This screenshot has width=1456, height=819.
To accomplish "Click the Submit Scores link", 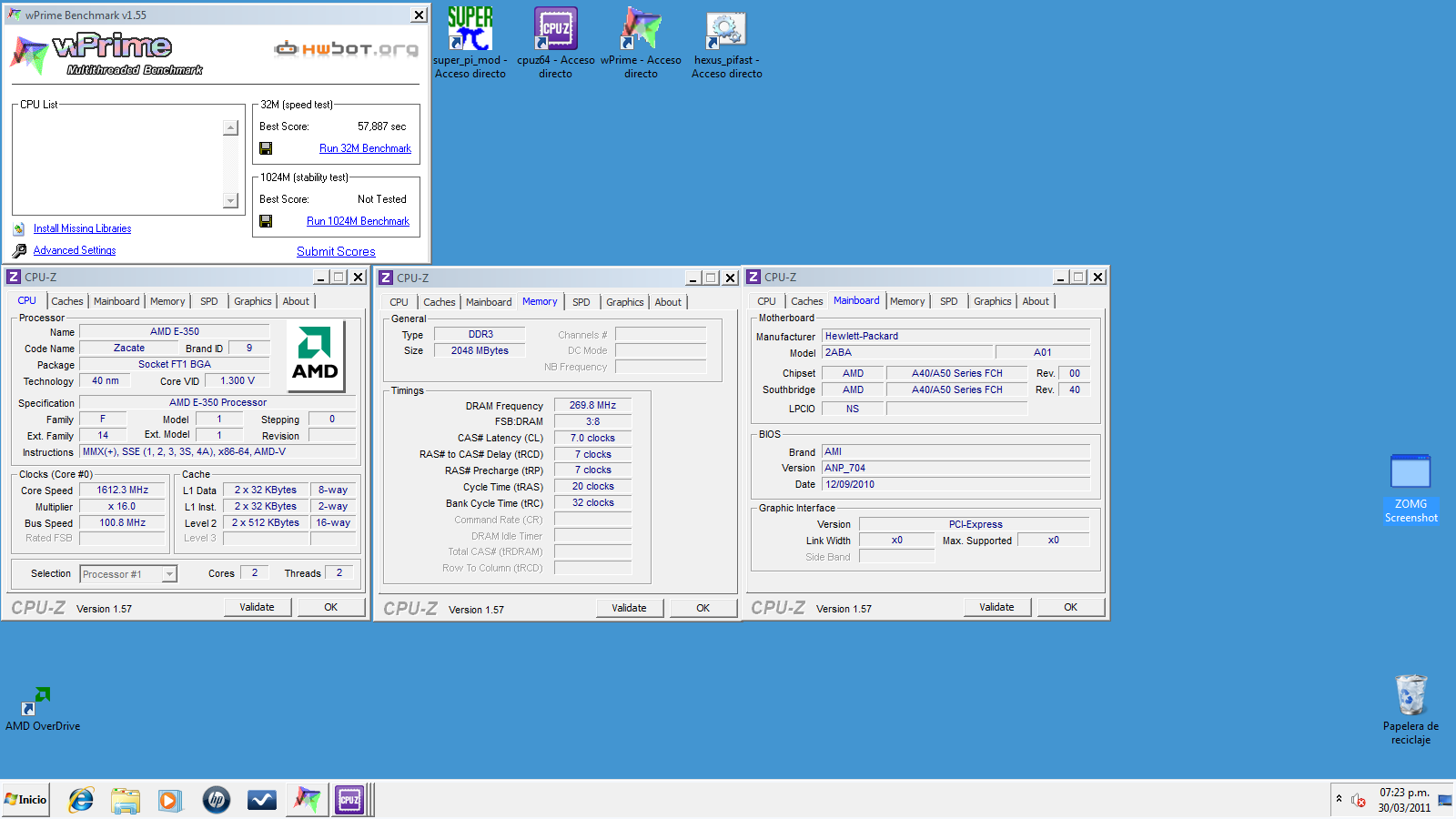I will (x=336, y=252).
